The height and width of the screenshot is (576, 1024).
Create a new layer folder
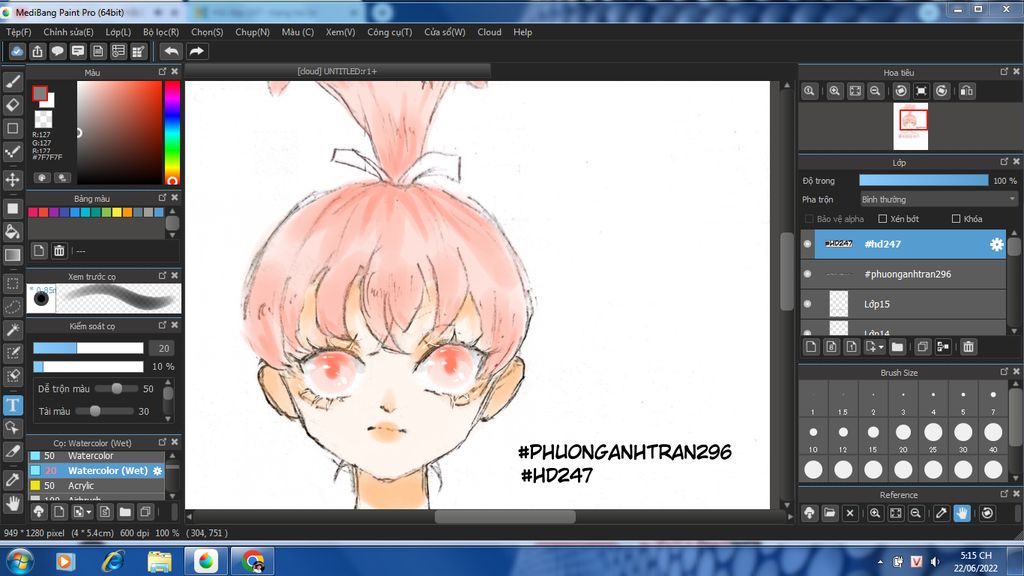[897, 347]
